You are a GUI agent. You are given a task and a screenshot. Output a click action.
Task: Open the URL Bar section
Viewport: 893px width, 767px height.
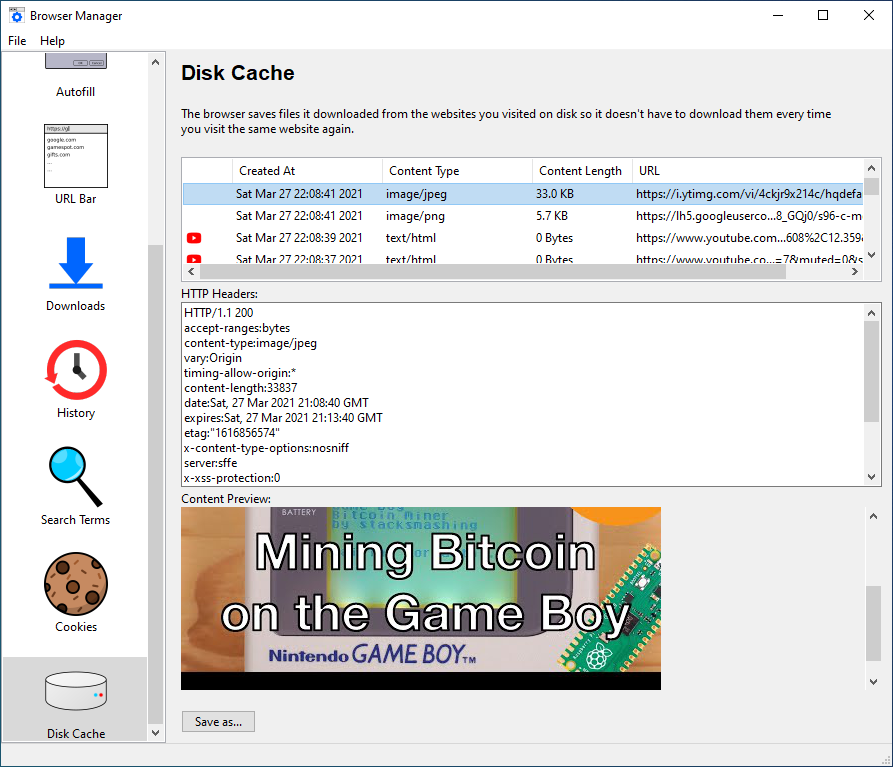[x=76, y=165]
